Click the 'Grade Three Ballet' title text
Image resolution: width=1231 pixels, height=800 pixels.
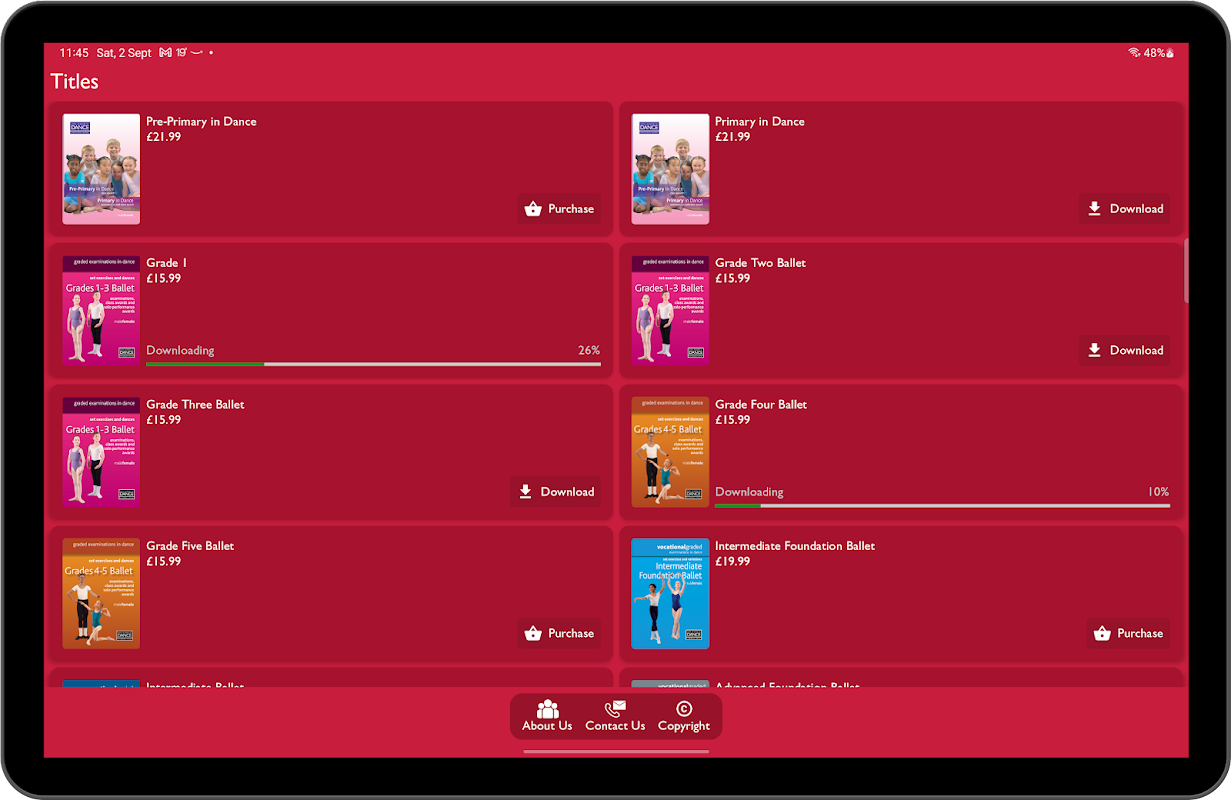click(195, 404)
